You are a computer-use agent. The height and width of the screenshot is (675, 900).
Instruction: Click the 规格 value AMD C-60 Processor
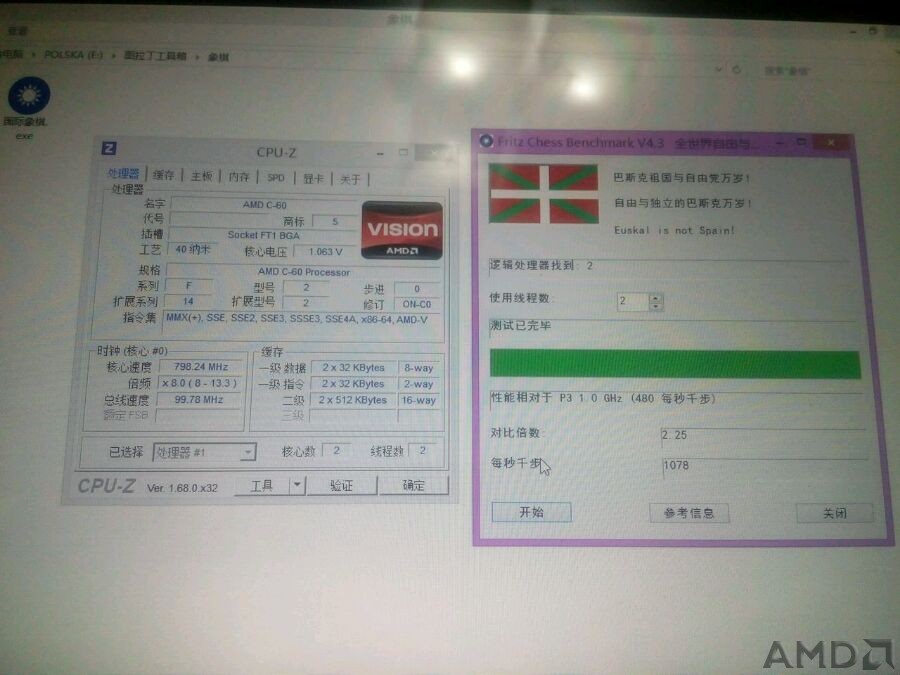[x=304, y=272]
